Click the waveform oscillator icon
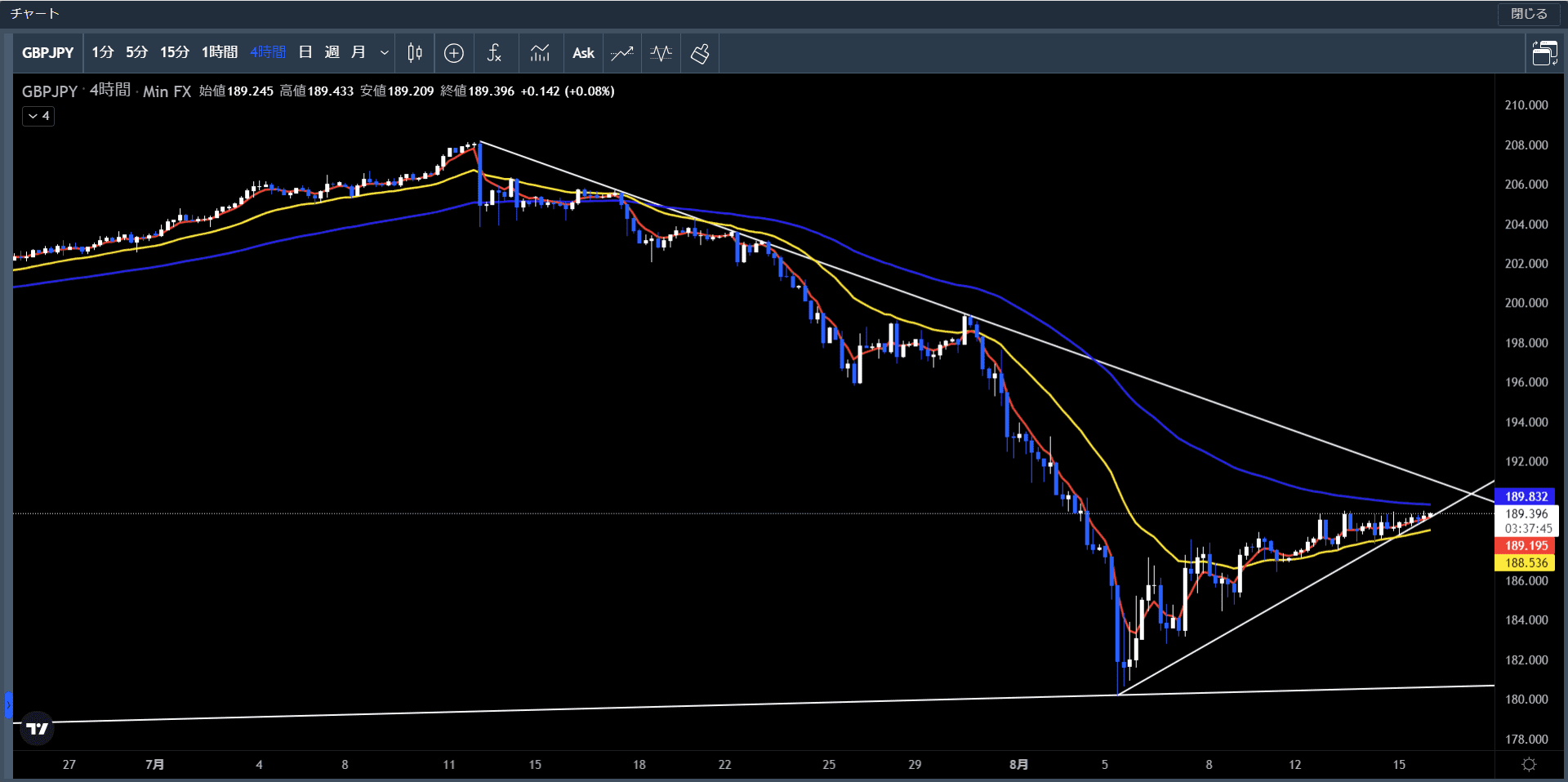The height and width of the screenshot is (782, 1568). pyautogui.click(x=661, y=53)
